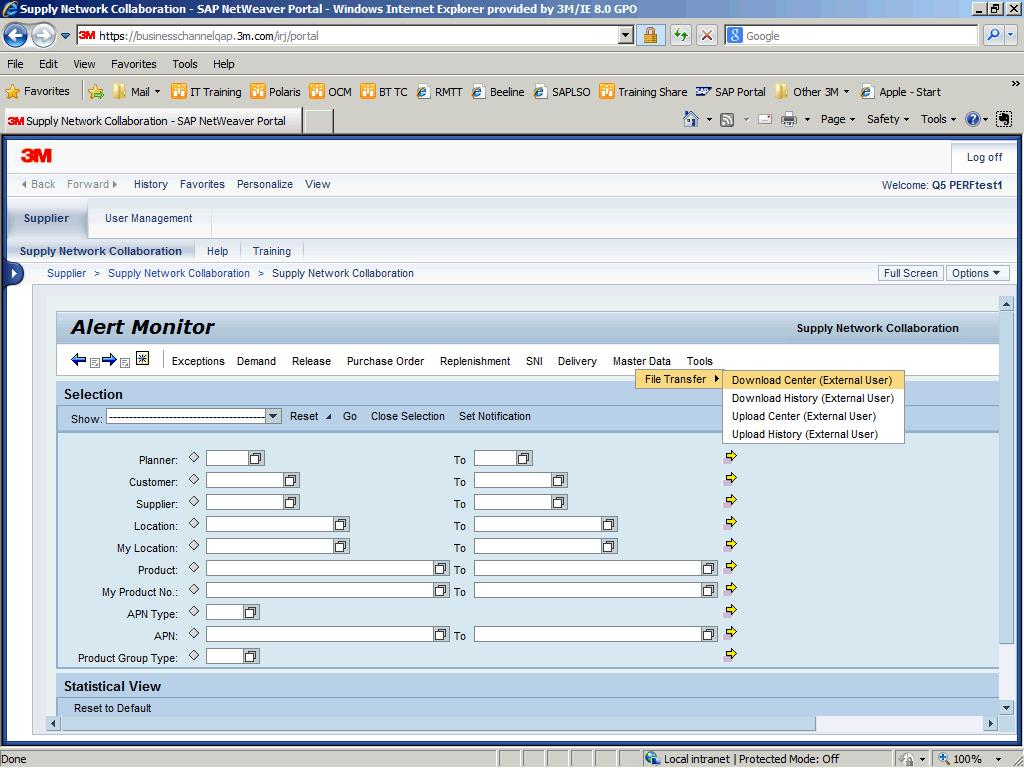Click Reset to Default in Statistical View

[112, 708]
